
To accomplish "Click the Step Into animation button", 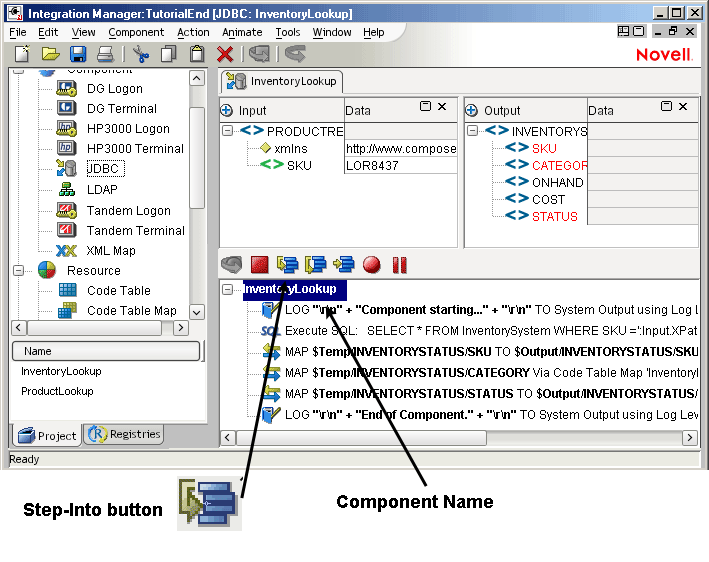I will [288, 264].
